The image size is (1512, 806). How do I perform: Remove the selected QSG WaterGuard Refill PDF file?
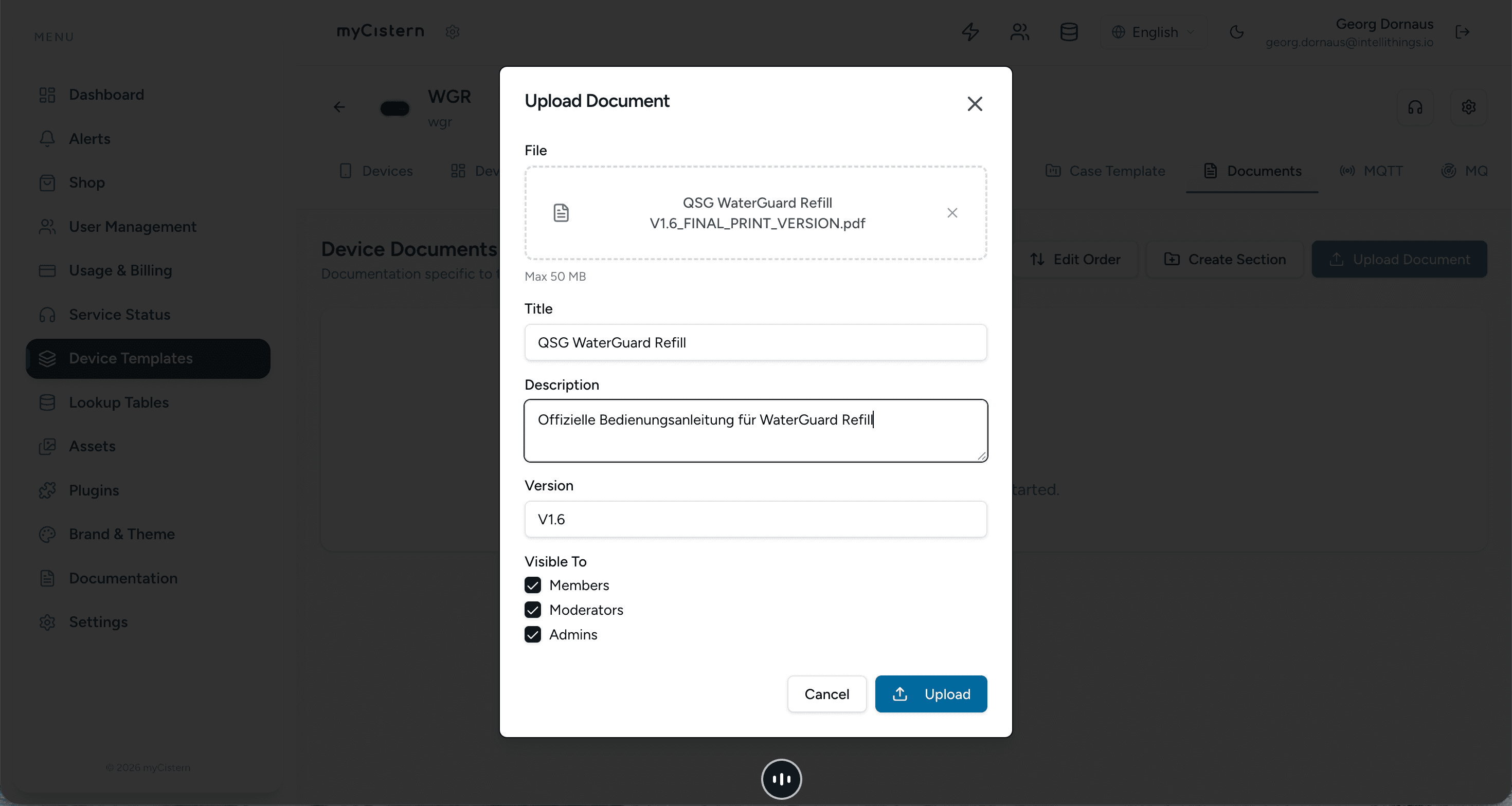click(x=952, y=213)
